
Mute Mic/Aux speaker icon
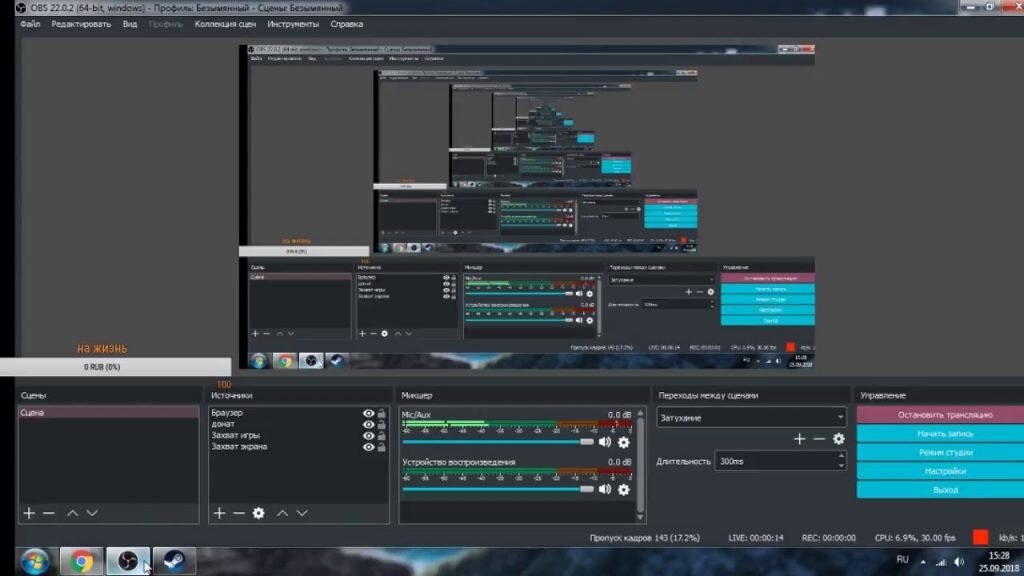(x=605, y=442)
